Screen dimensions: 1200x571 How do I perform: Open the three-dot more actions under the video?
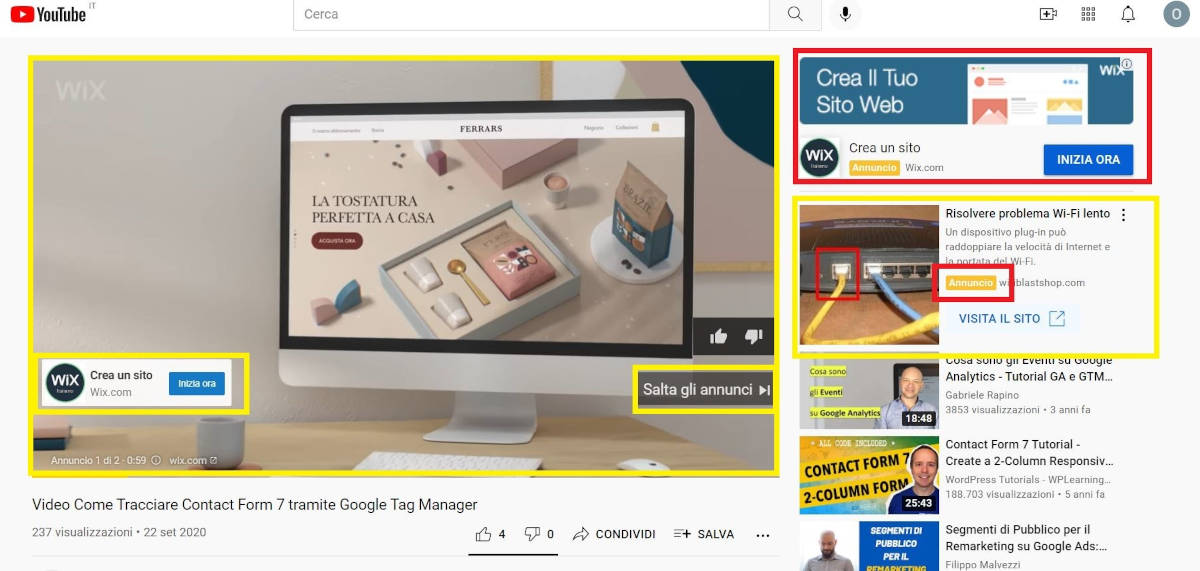click(763, 535)
